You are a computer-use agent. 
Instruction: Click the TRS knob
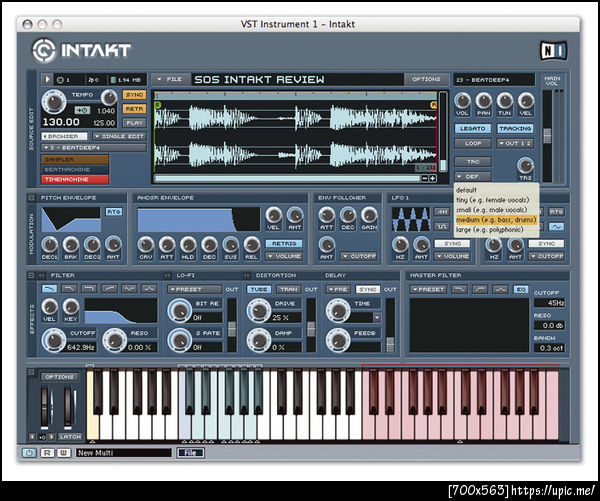(525, 165)
